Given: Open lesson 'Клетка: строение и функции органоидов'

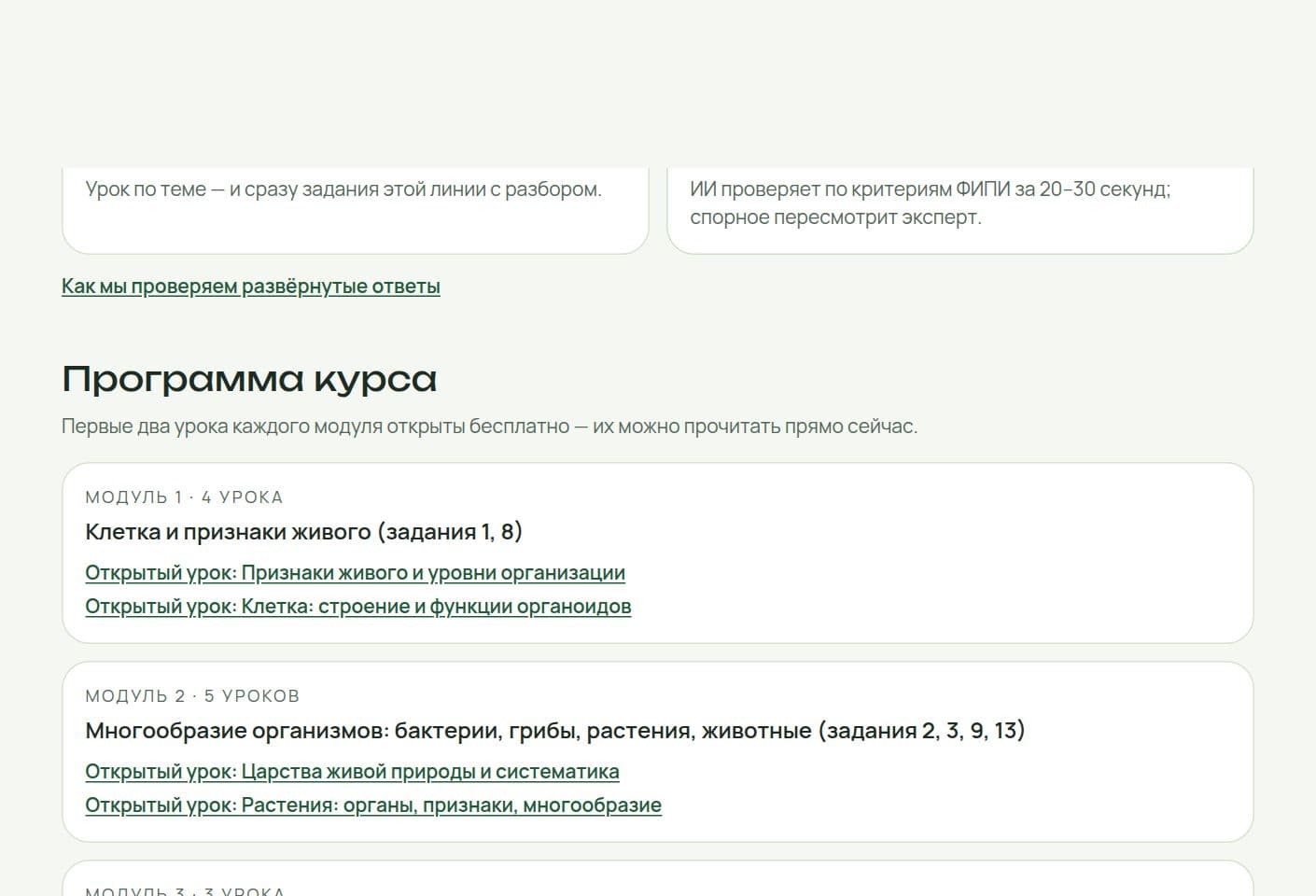Looking at the screenshot, I should pos(358,607).
